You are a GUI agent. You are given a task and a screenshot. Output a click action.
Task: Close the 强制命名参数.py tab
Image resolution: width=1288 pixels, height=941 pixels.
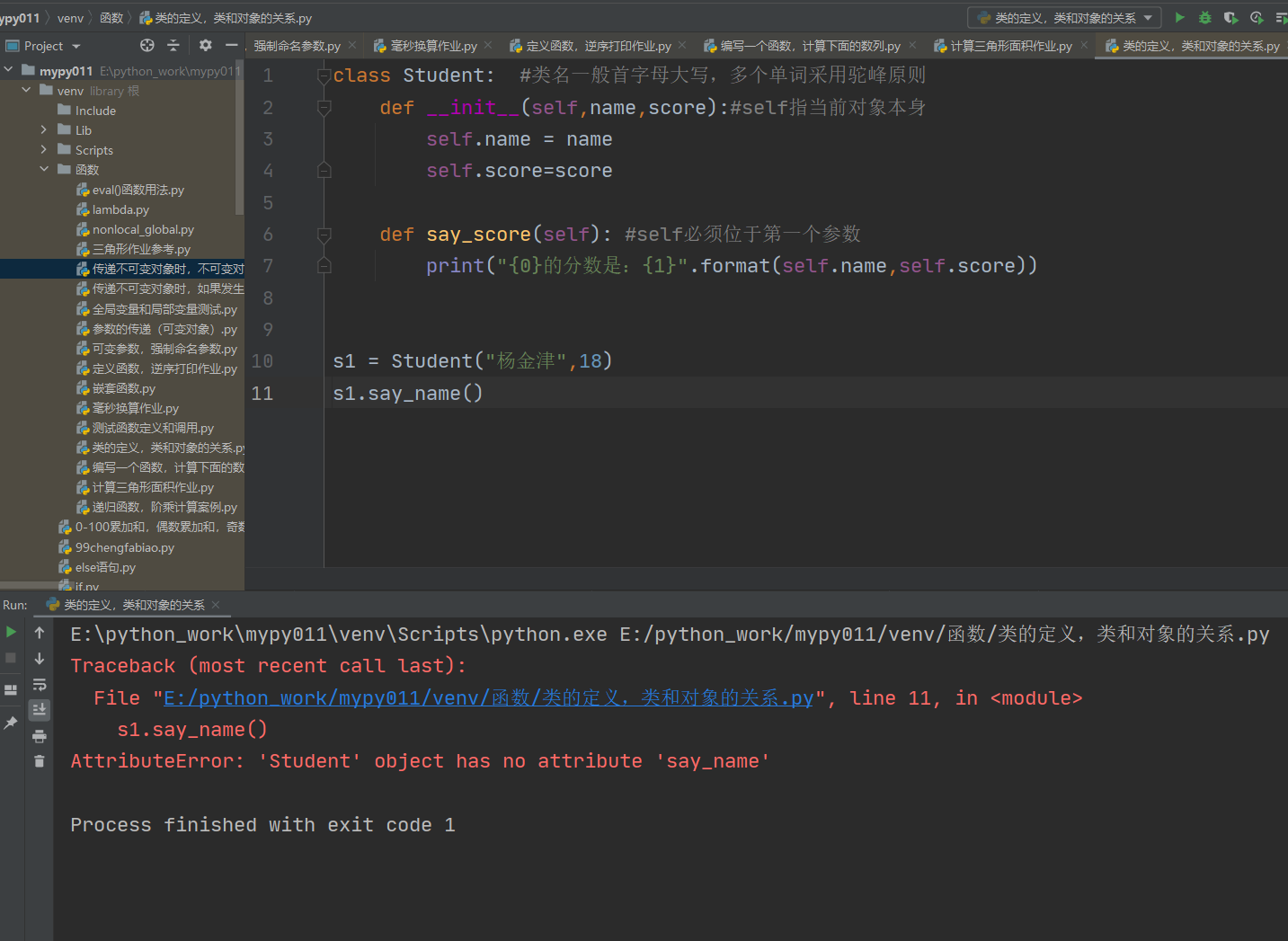click(352, 45)
